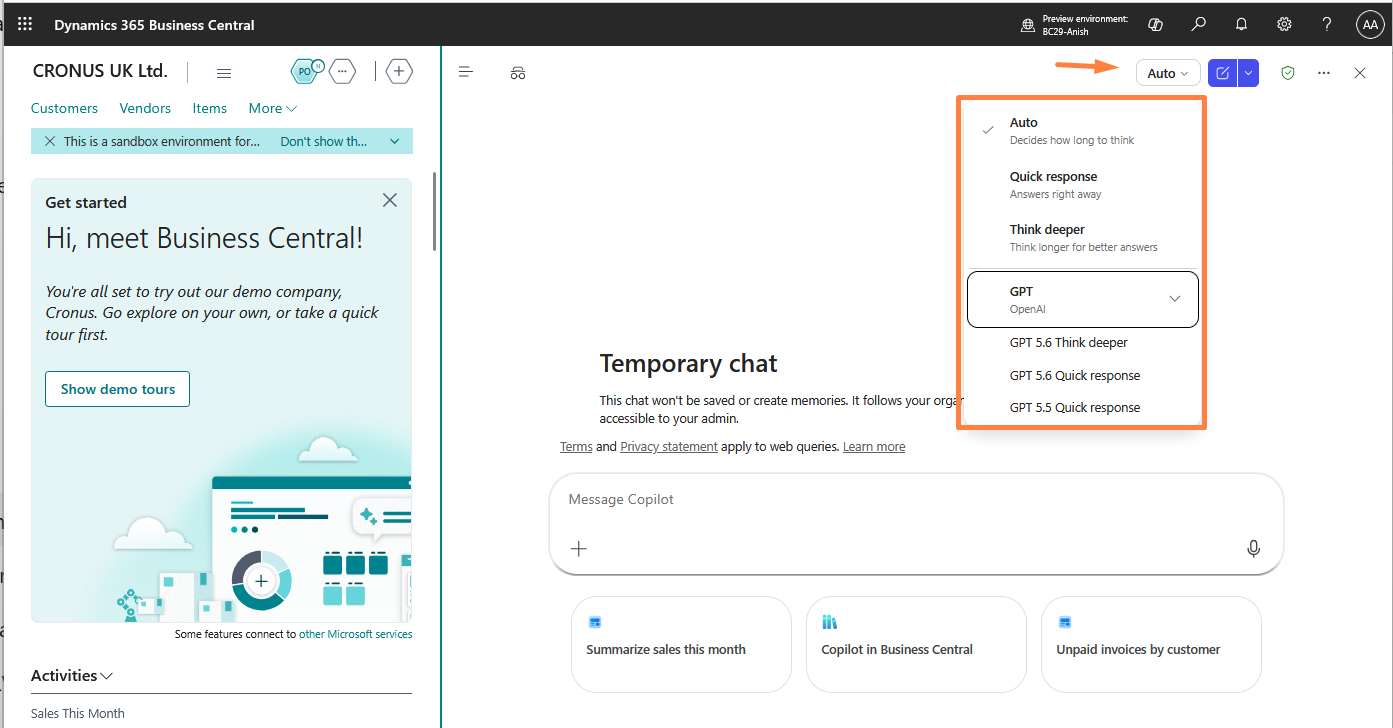This screenshot has width=1393, height=728.
Task: Choose Think deeper mode
Action: click(1083, 237)
